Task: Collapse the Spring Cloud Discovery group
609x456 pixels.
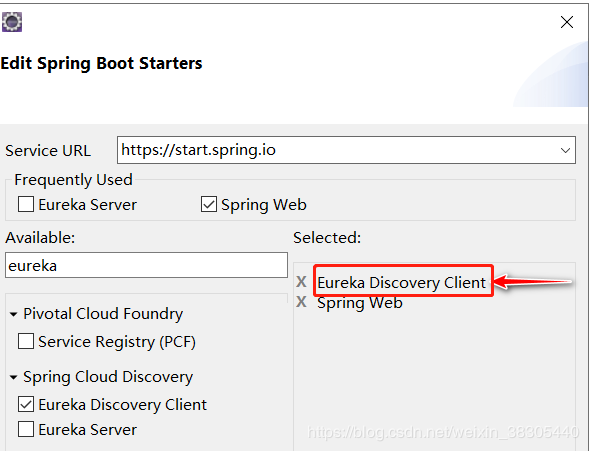Action: 14,377
